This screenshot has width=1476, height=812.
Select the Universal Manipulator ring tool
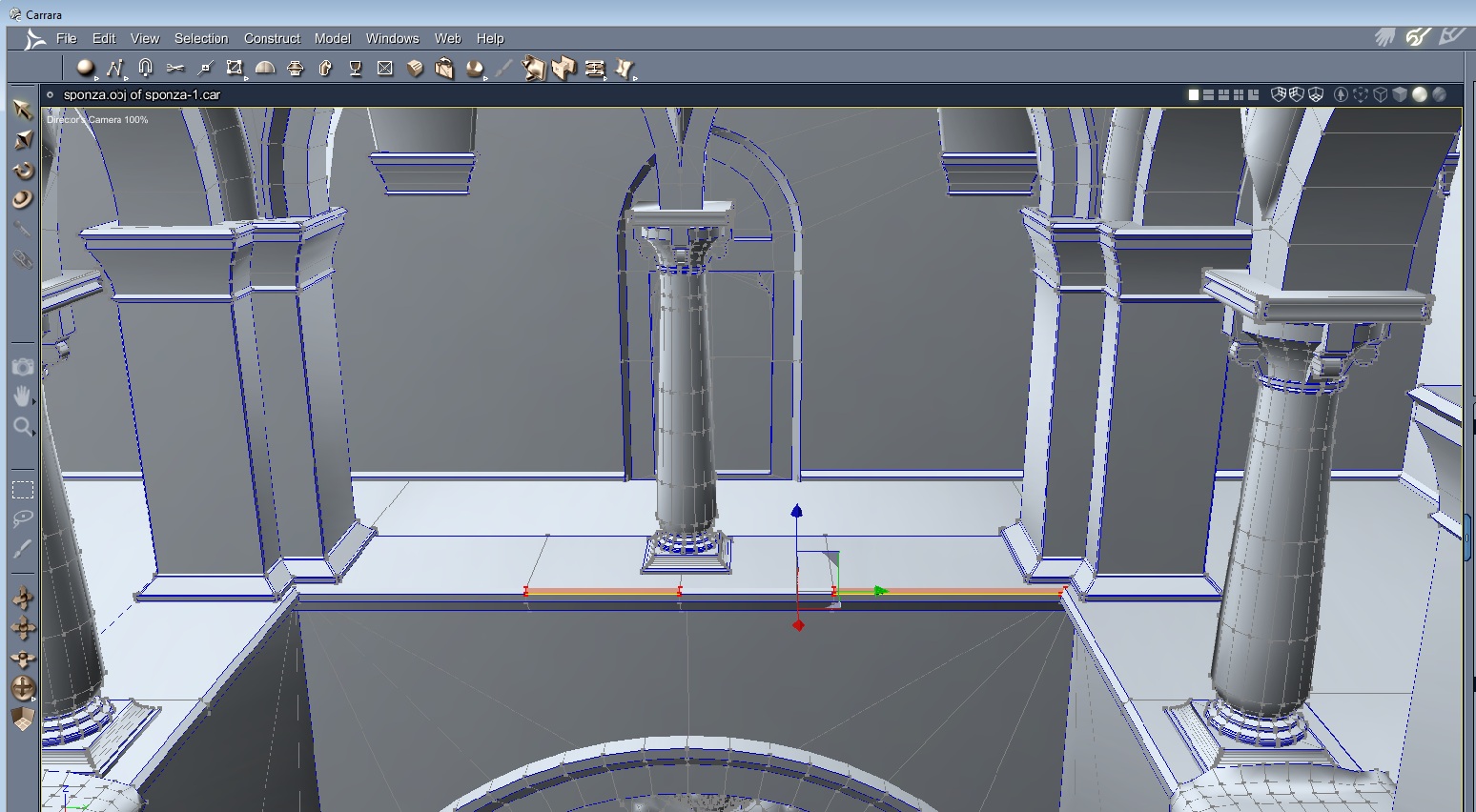coord(23,199)
